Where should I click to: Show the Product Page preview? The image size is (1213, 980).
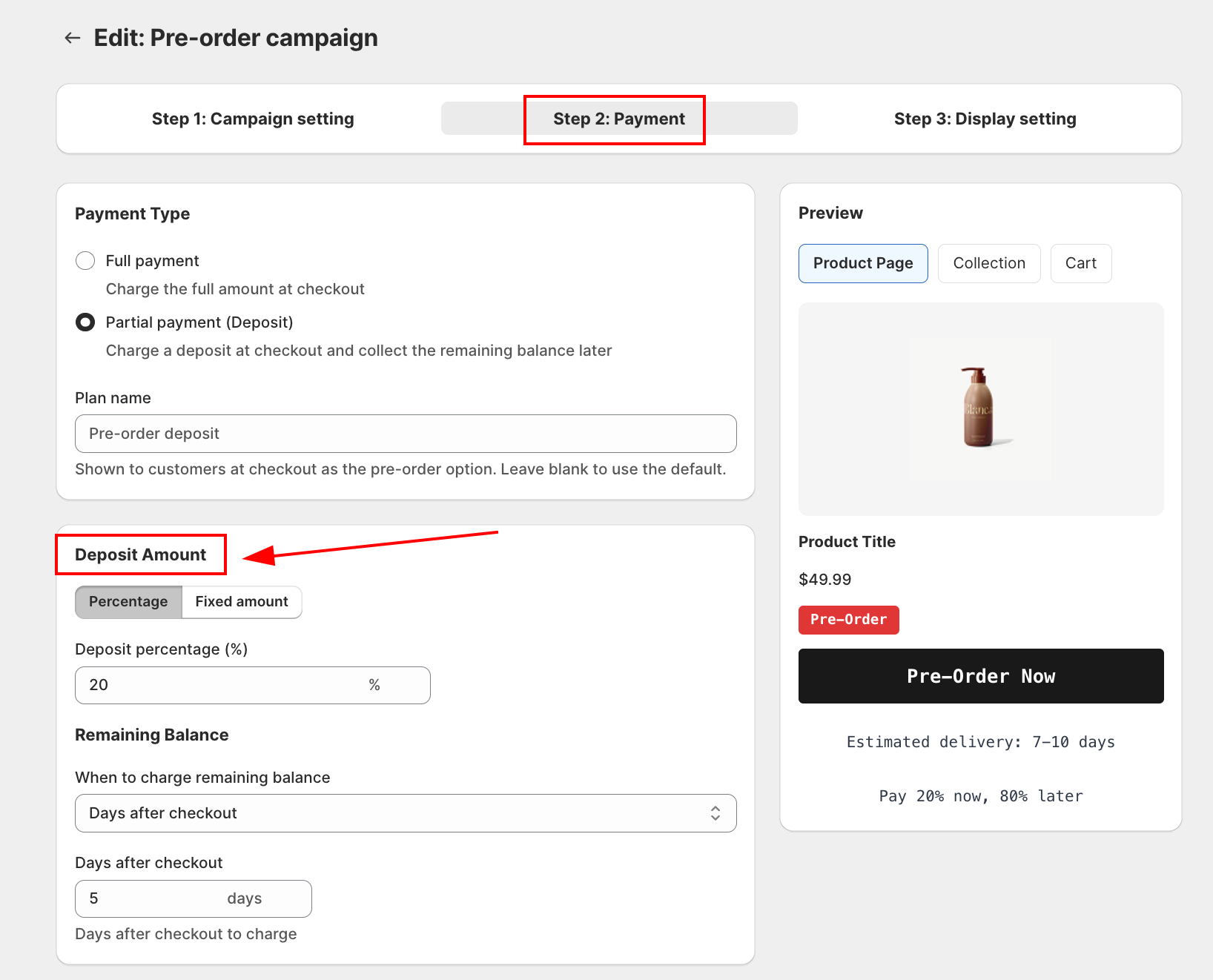[863, 263]
